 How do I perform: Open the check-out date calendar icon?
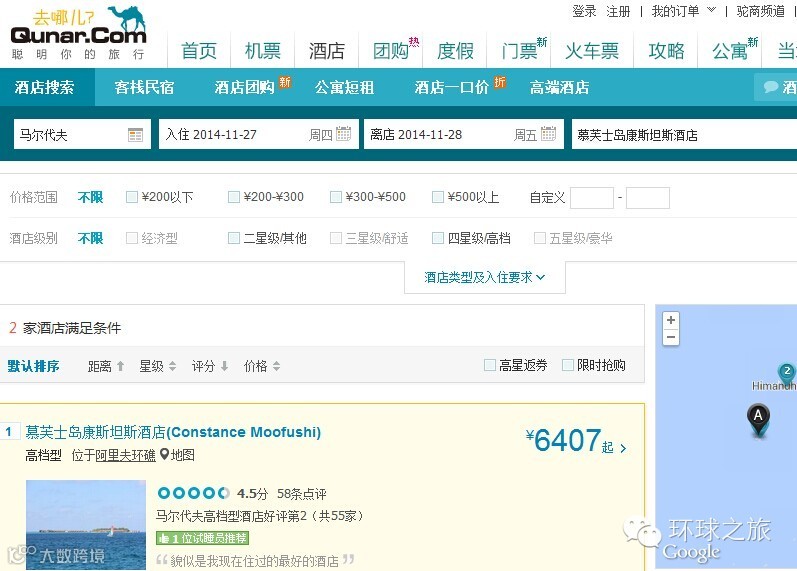548,134
